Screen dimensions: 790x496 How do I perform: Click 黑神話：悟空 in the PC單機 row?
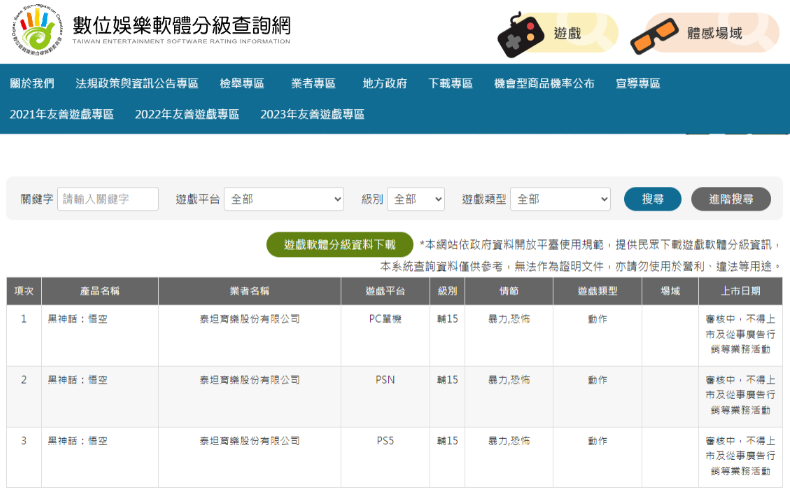[x=78, y=319]
